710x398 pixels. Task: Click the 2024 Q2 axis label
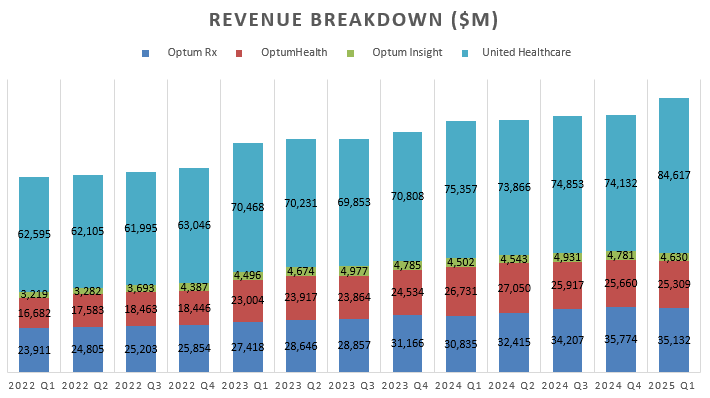[512, 386]
